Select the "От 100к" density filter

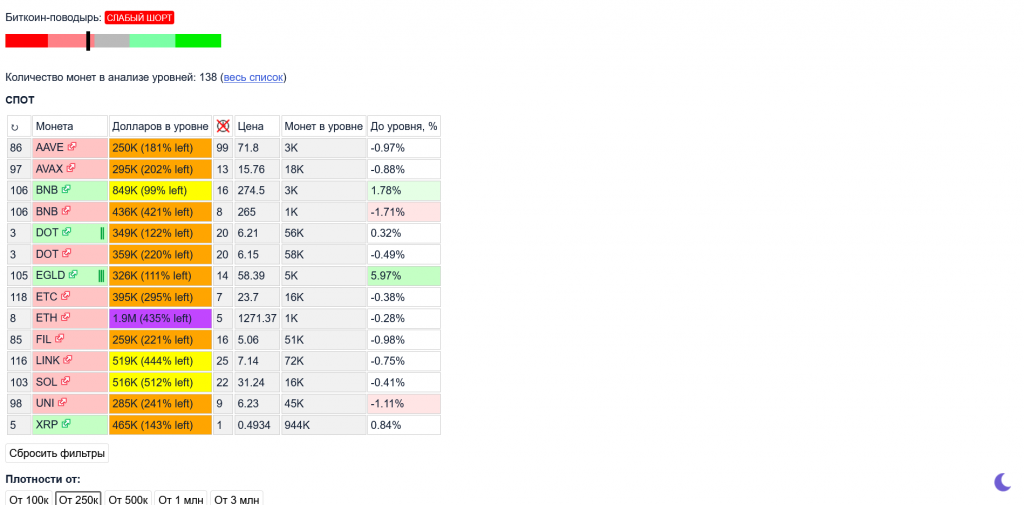tap(29, 499)
